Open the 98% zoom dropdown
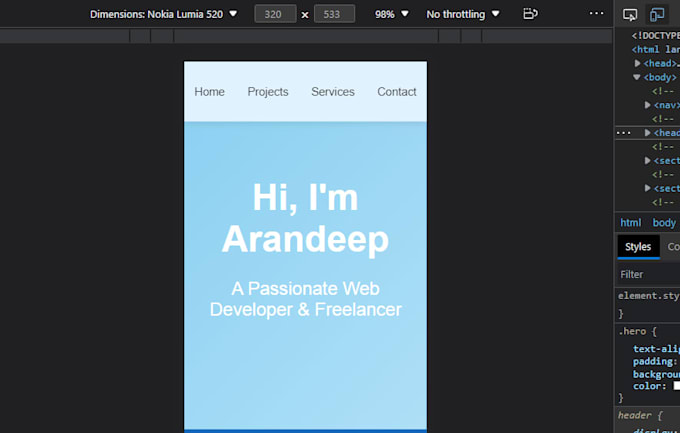The image size is (680, 433). (x=392, y=14)
